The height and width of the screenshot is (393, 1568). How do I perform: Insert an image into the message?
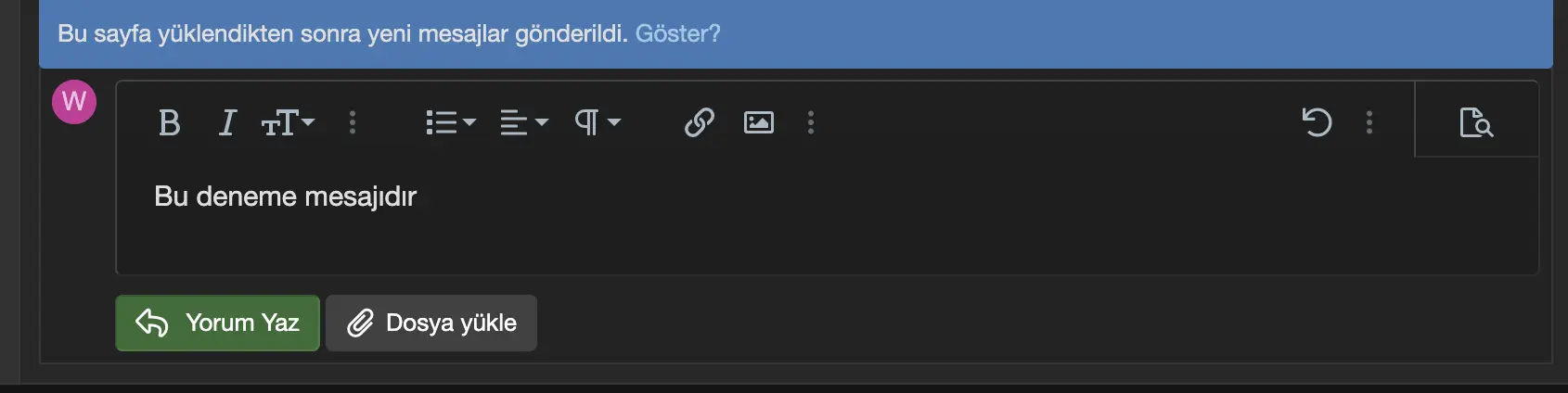click(x=759, y=122)
